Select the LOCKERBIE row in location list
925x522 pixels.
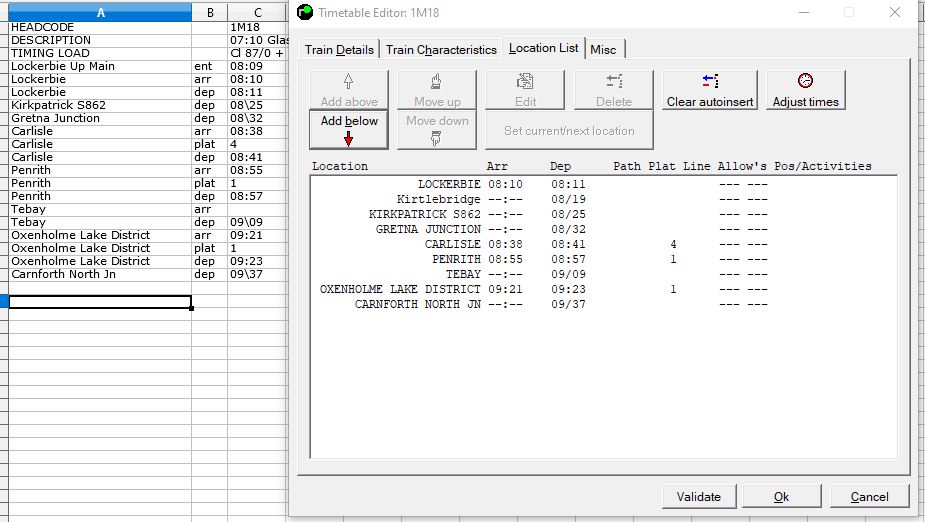point(603,184)
